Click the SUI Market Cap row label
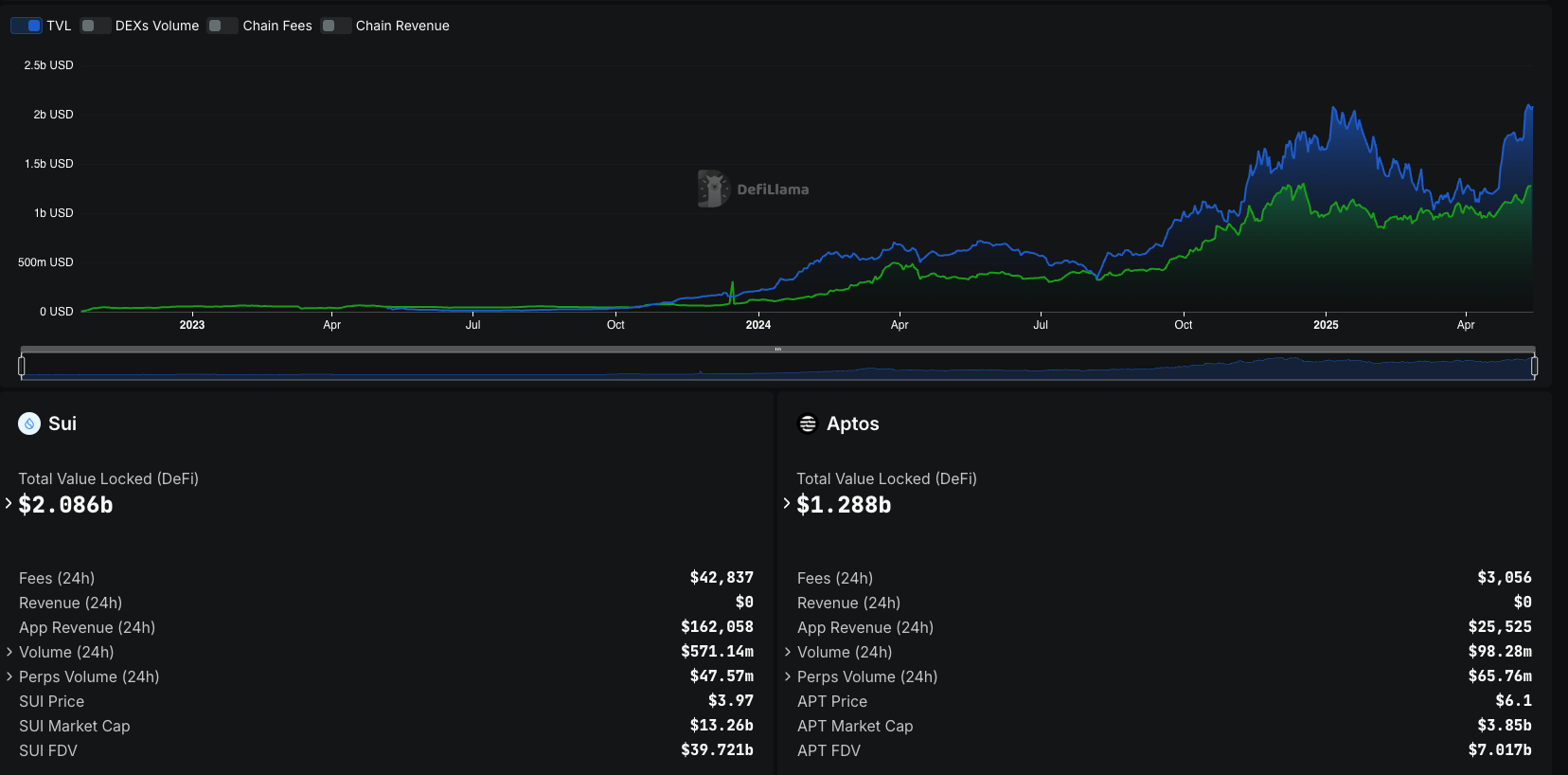This screenshot has width=1568, height=775. point(75,726)
